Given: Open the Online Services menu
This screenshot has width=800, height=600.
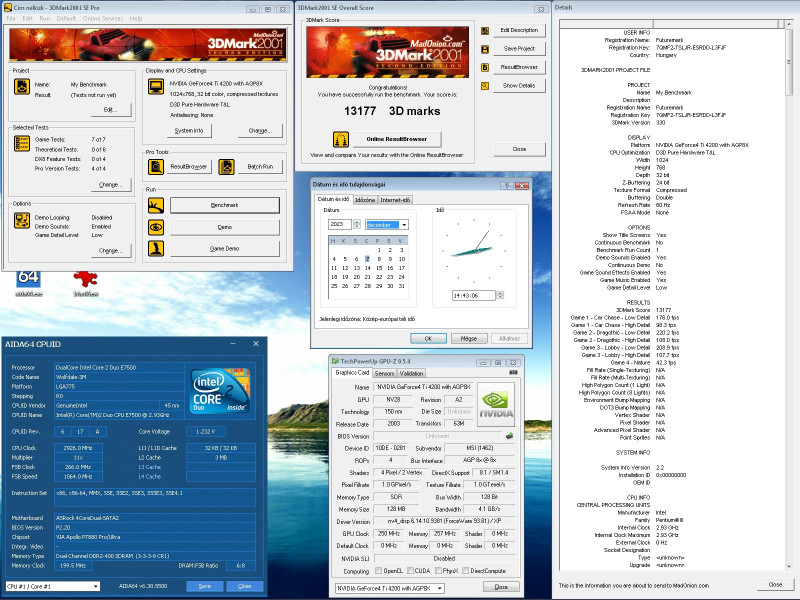Looking at the screenshot, I should [x=103, y=18].
